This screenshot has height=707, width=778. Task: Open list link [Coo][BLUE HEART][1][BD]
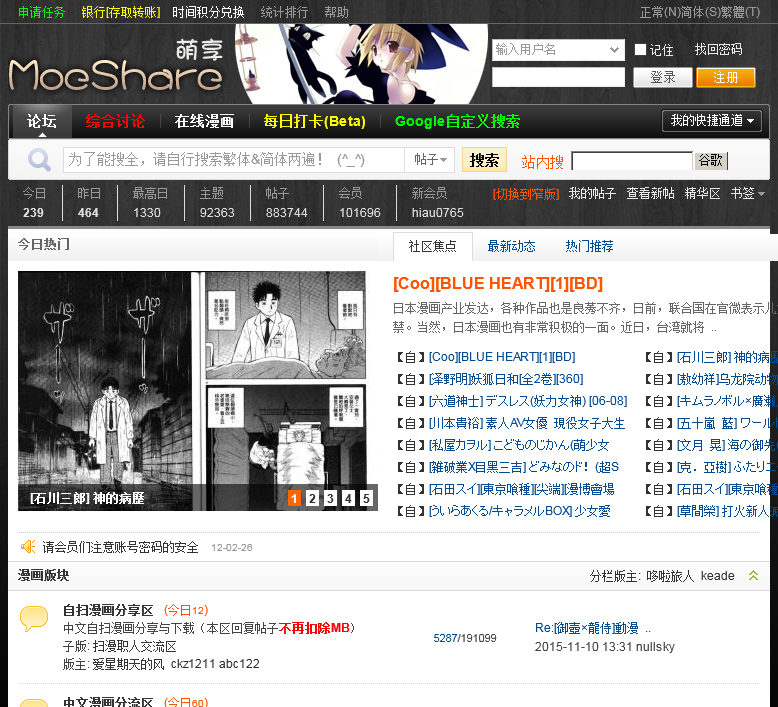pyautogui.click(x=502, y=357)
